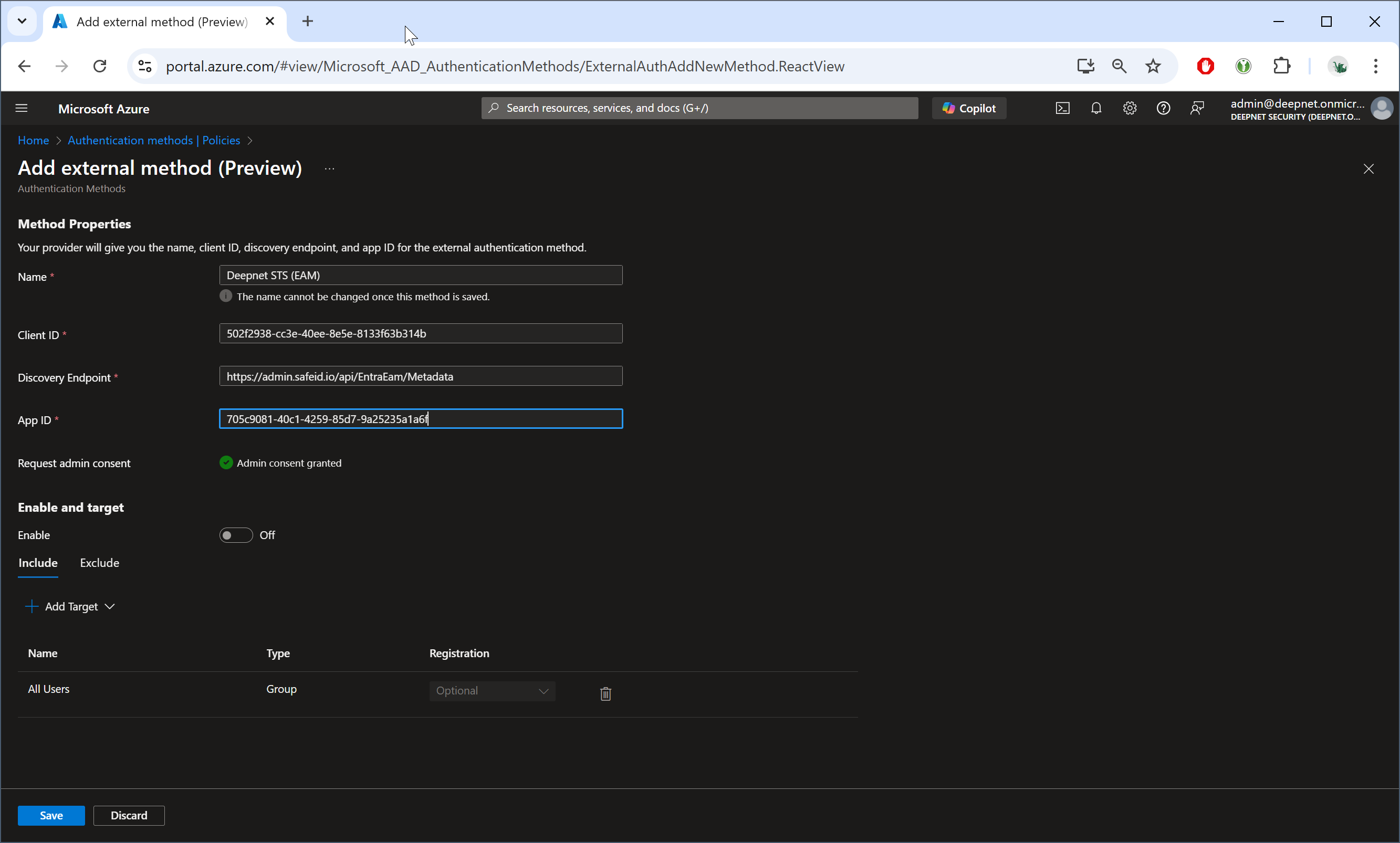Click into the Discovery Endpoint field
This screenshot has height=843, width=1400.
[421, 376]
